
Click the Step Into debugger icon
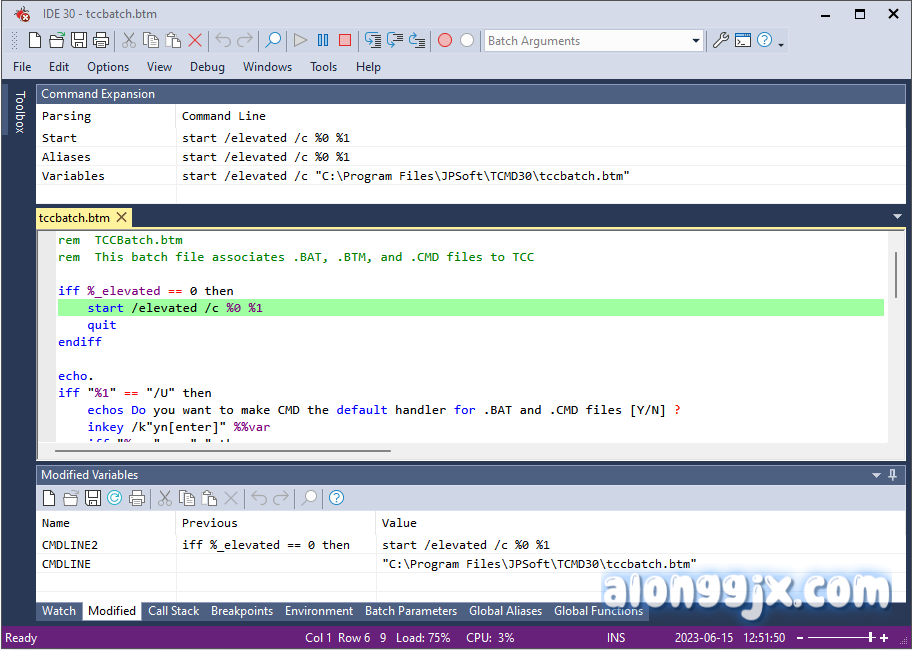(373, 41)
